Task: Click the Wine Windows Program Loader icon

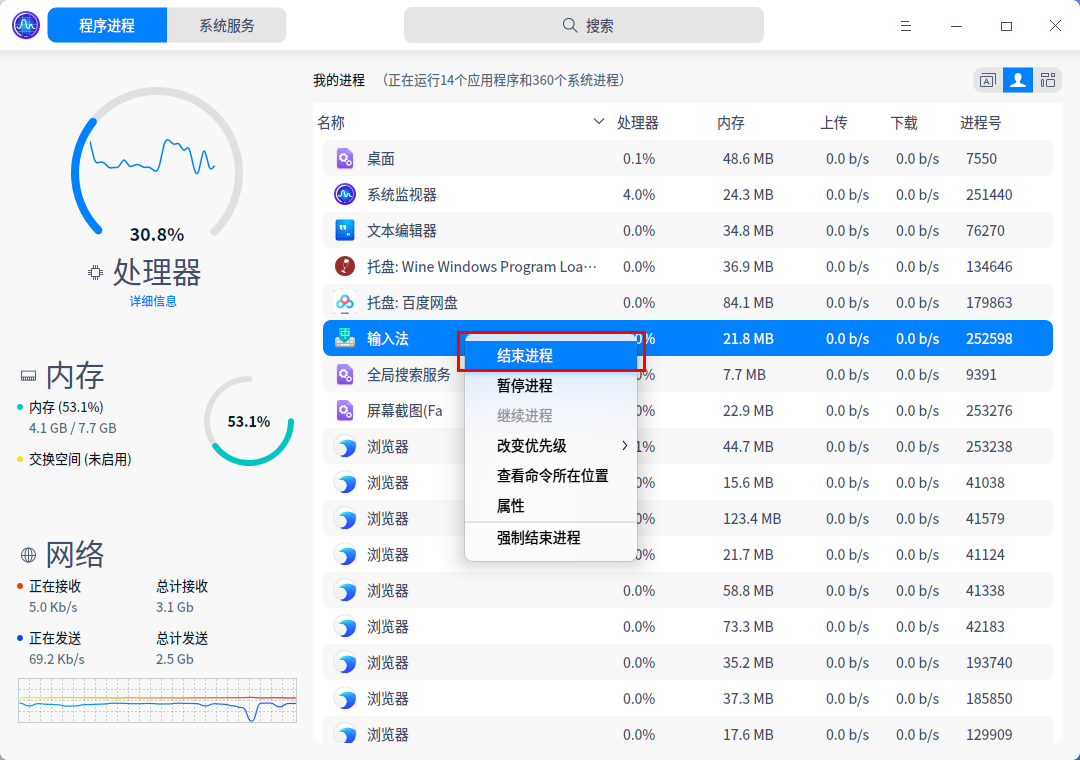Action: [x=345, y=266]
